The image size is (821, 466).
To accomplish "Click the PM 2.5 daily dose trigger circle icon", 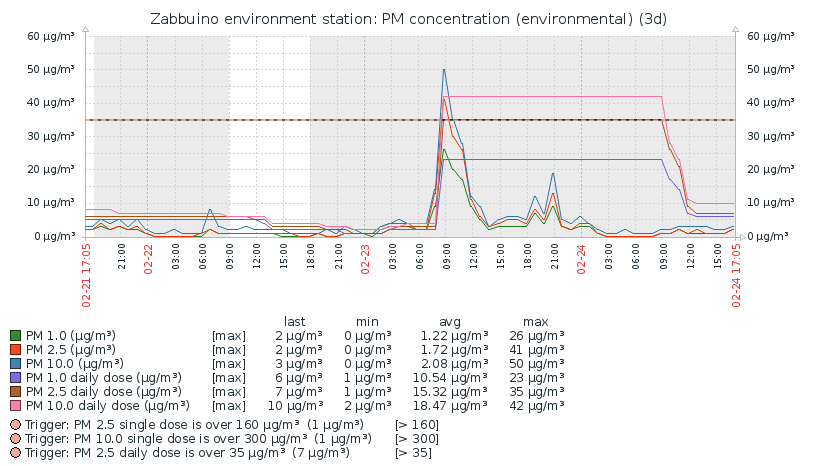I will coord(15,452).
